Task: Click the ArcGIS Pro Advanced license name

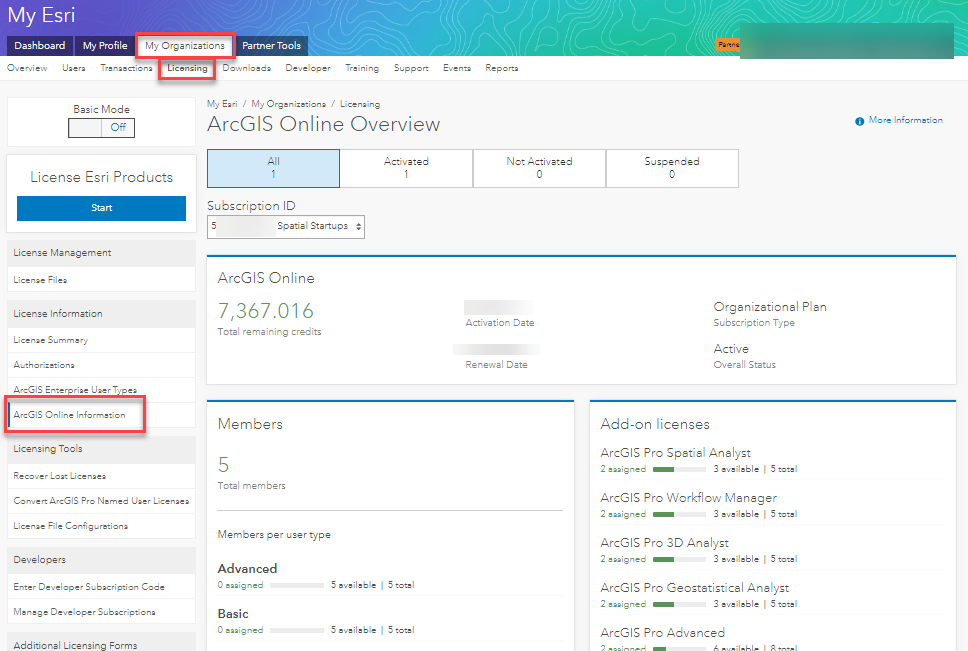Action: (x=662, y=633)
